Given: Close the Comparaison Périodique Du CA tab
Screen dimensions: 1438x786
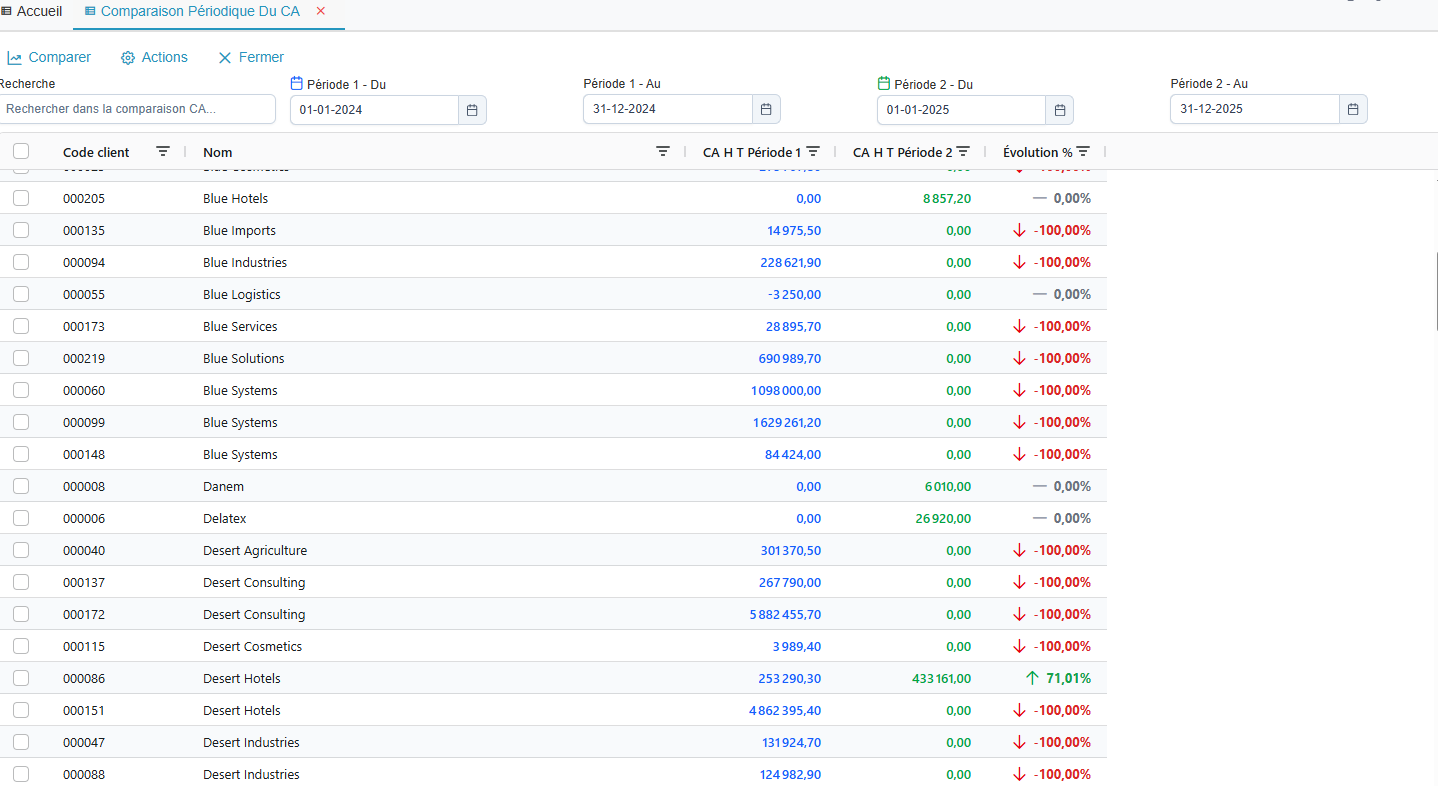Looking at the screenshot, I should (321, 11).
